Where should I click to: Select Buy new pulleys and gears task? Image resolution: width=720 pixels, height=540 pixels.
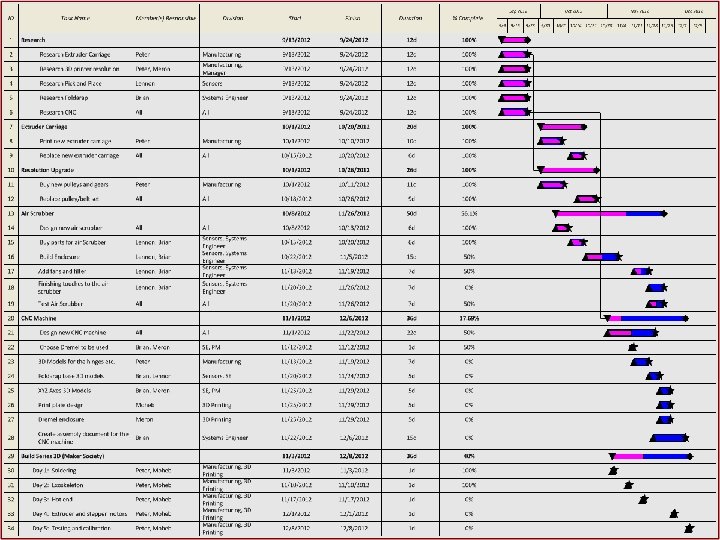[73, 185]
